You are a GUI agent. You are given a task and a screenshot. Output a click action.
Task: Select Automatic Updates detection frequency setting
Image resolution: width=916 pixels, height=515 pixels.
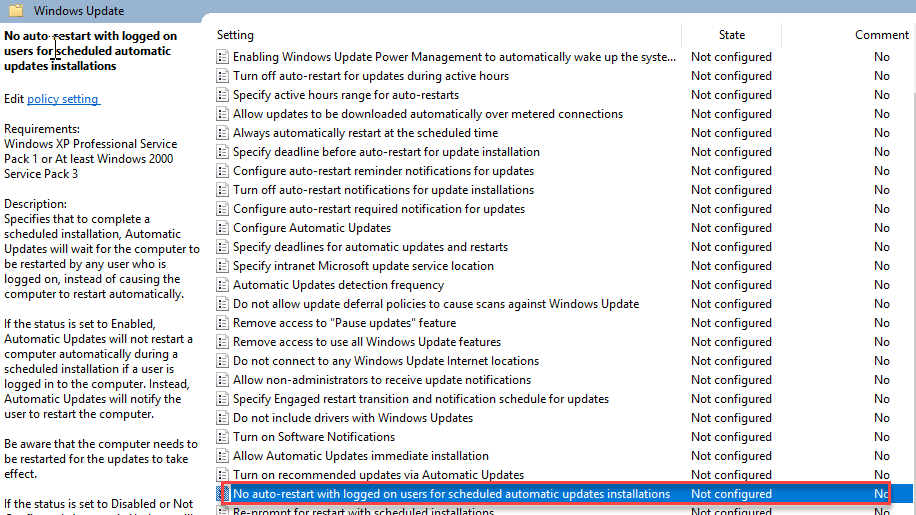[x=338, y=284]
